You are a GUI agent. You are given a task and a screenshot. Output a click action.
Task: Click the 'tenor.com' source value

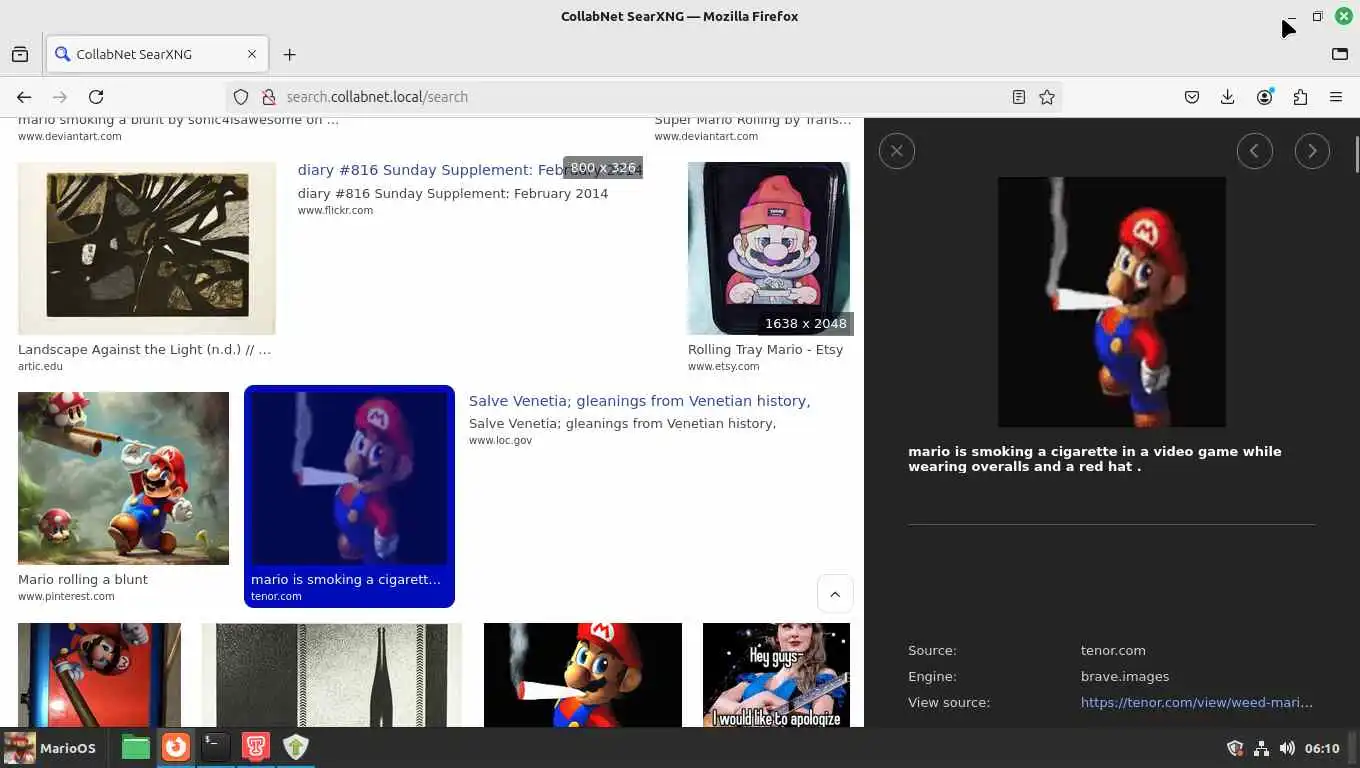click(1113, 650)
